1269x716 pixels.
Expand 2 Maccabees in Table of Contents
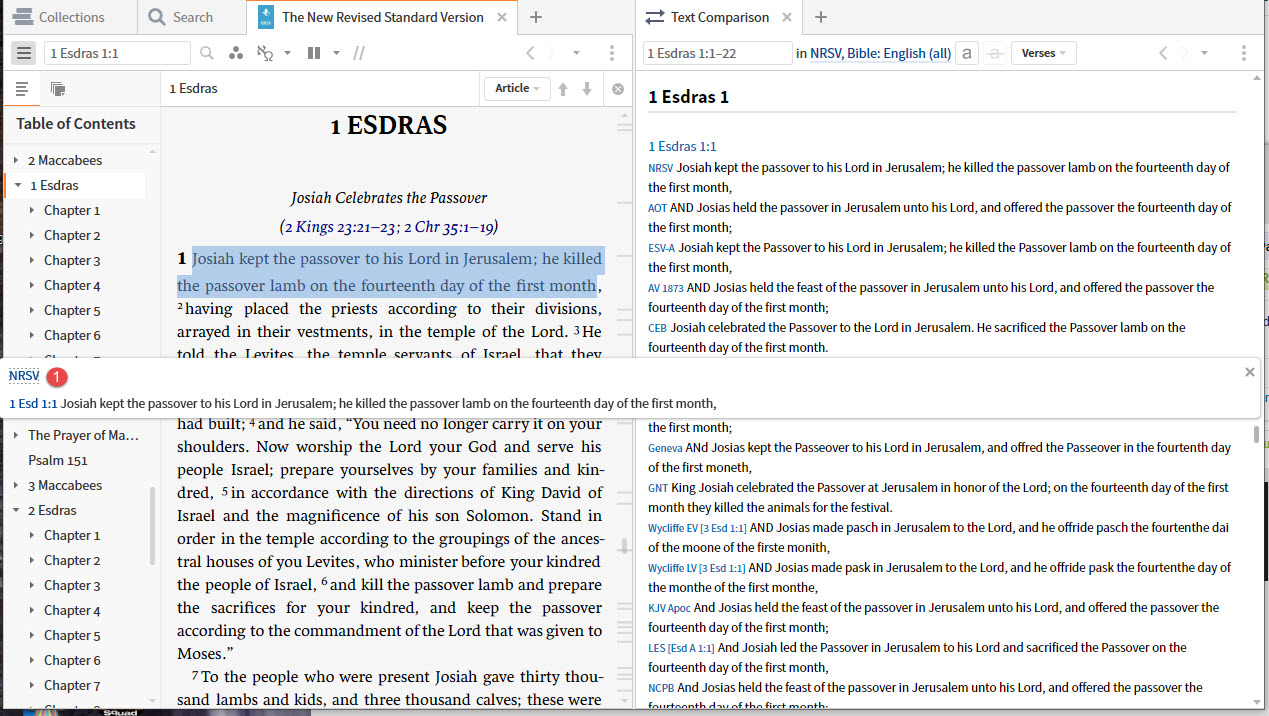(17, 160)
